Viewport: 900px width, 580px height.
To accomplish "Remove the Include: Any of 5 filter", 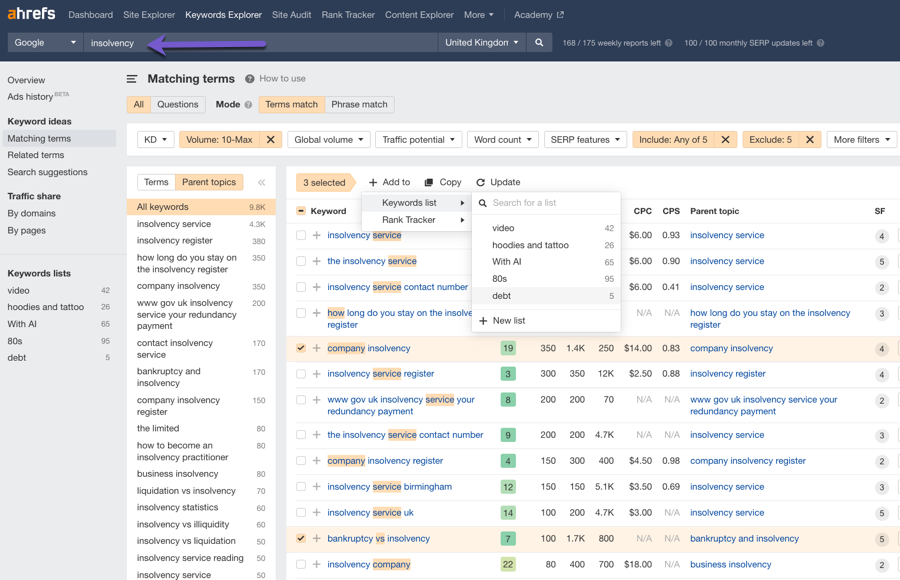I will 725,140.
